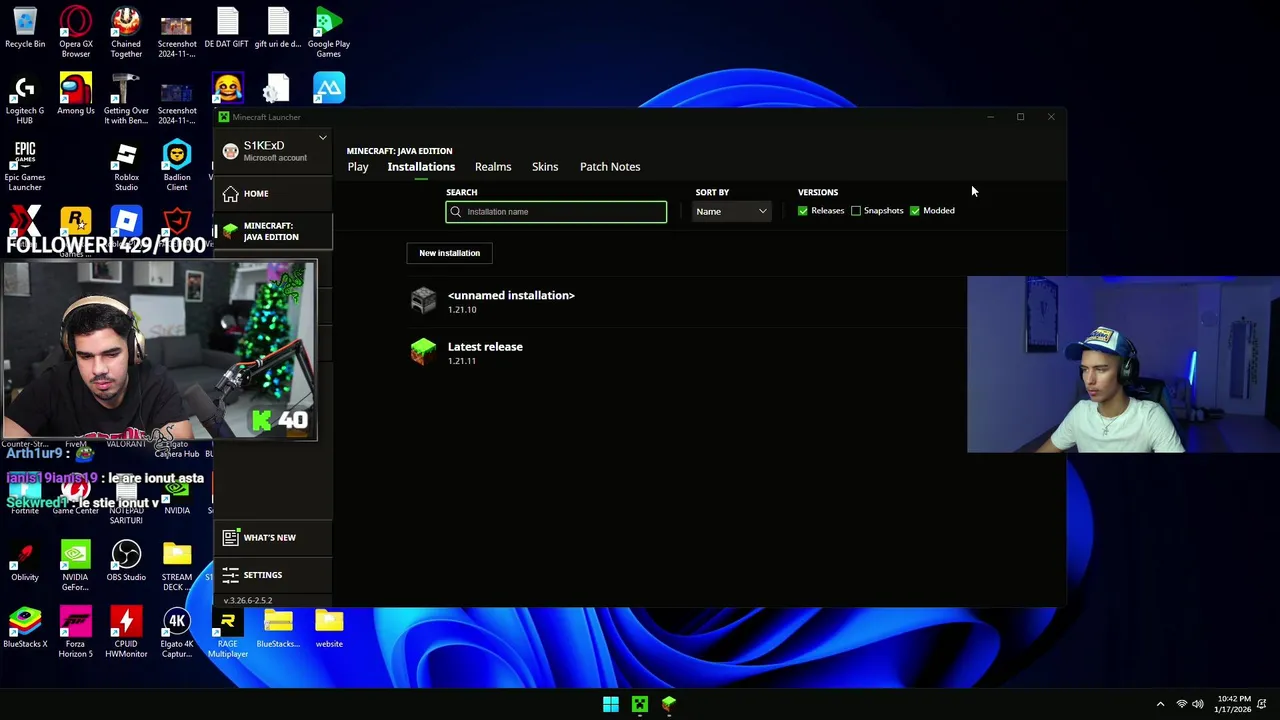1280x720 pixels.
Task: Go to the Skins tab
Action: 545,167
